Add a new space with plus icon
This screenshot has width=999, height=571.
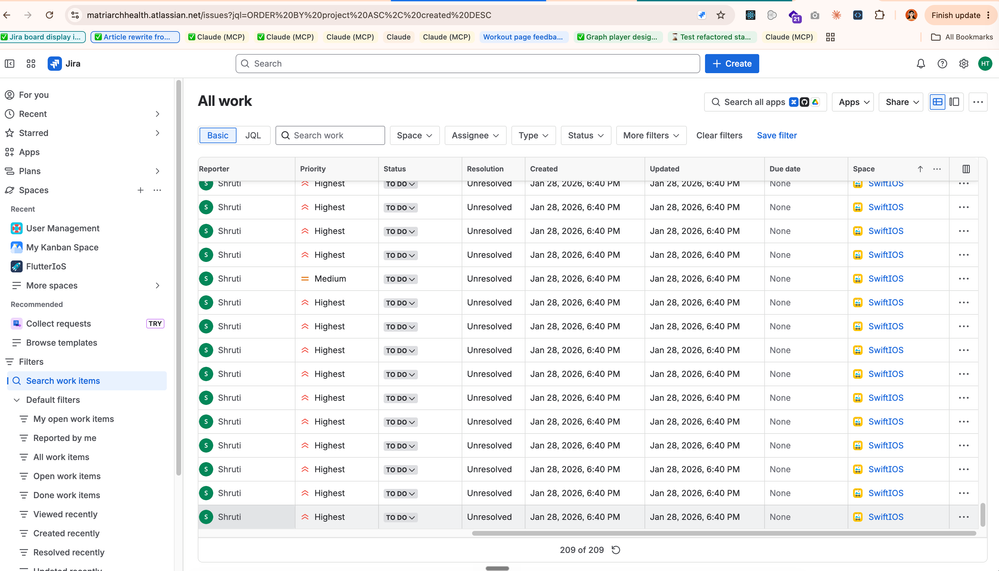coord(140,190)
